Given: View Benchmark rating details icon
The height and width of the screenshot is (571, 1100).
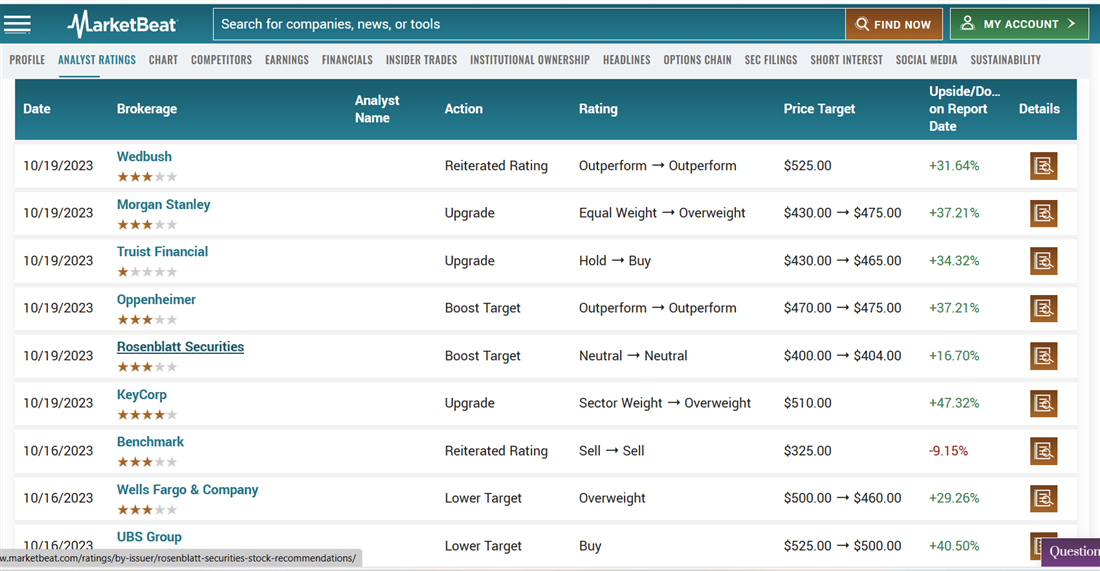Looking at the screenshot, I should (1043, 451).
